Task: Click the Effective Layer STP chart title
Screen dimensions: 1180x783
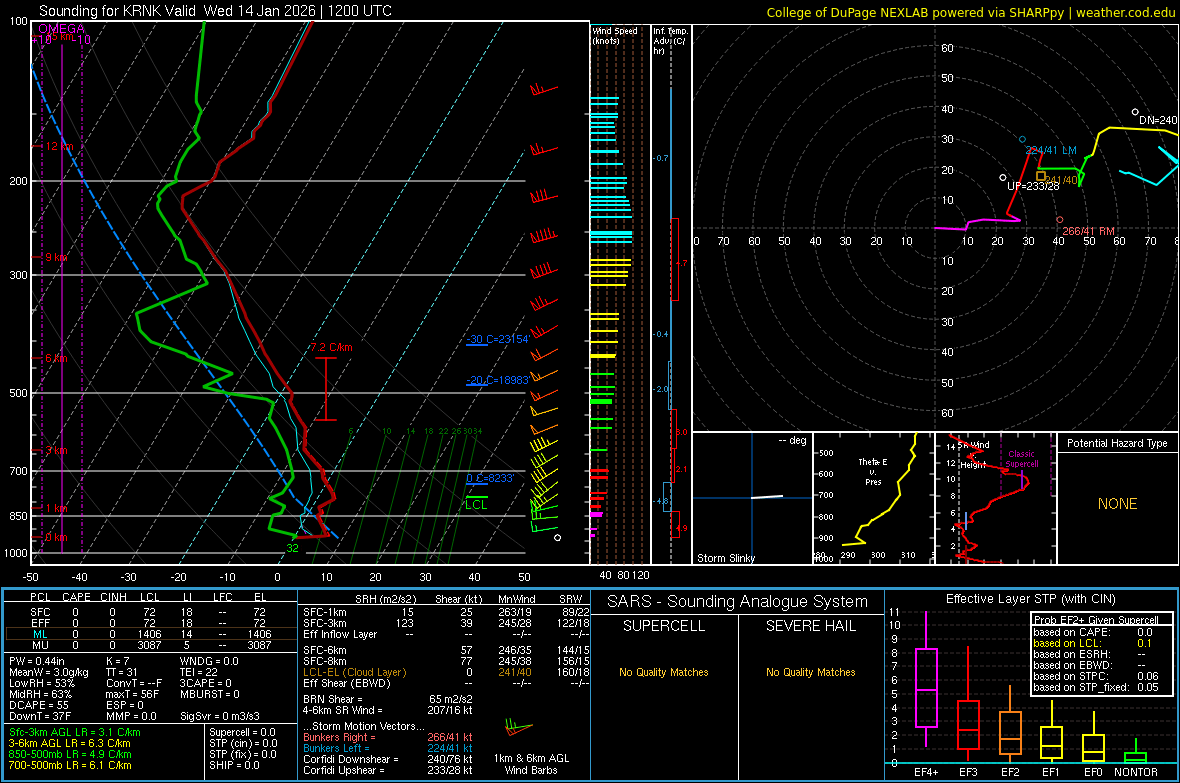Action: 1030,599
